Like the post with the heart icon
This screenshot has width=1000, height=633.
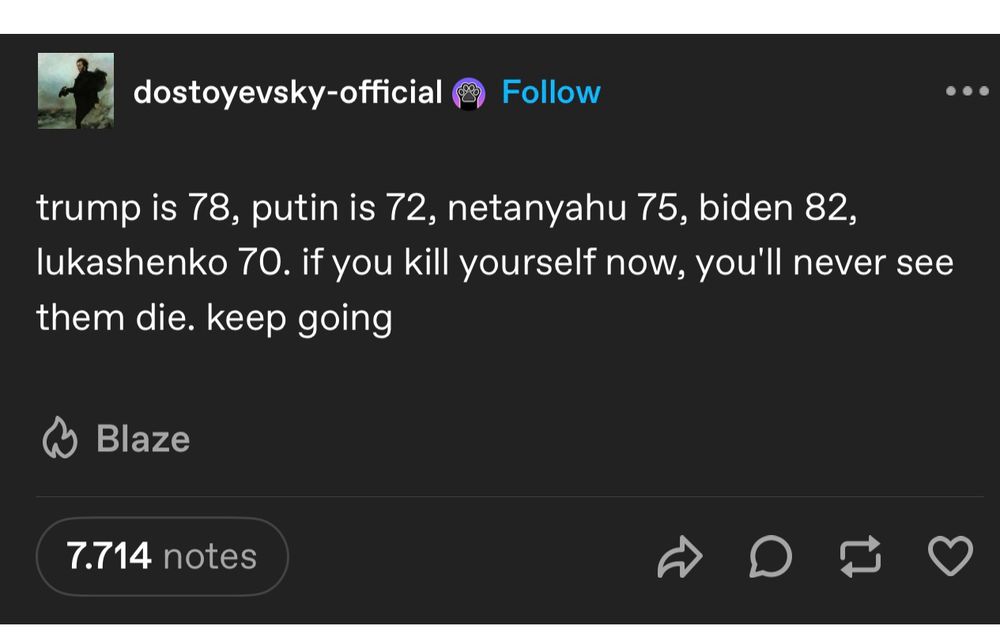(949, 557)
